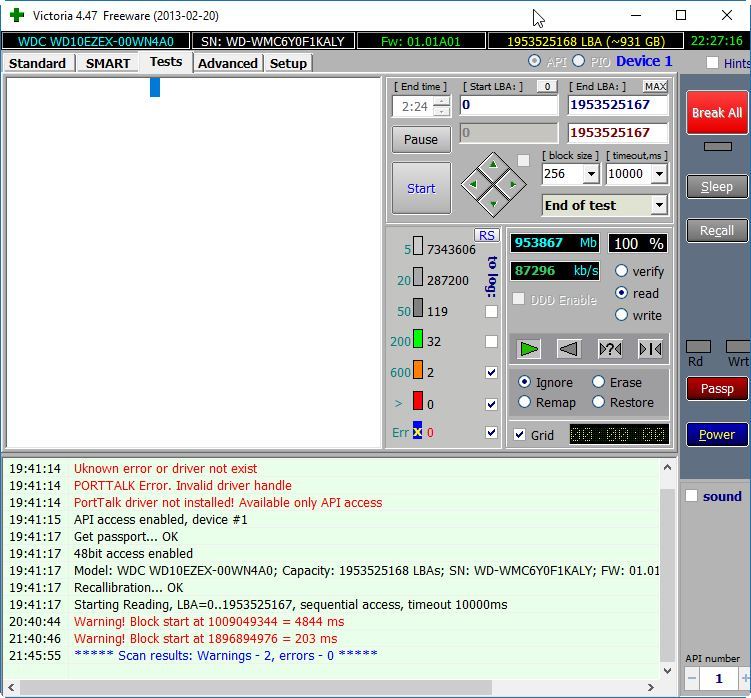Toggle log checkbox for 200 ms blocks
Image resolution: width=751 pixels, height=698 pixels.
point(491,342)
